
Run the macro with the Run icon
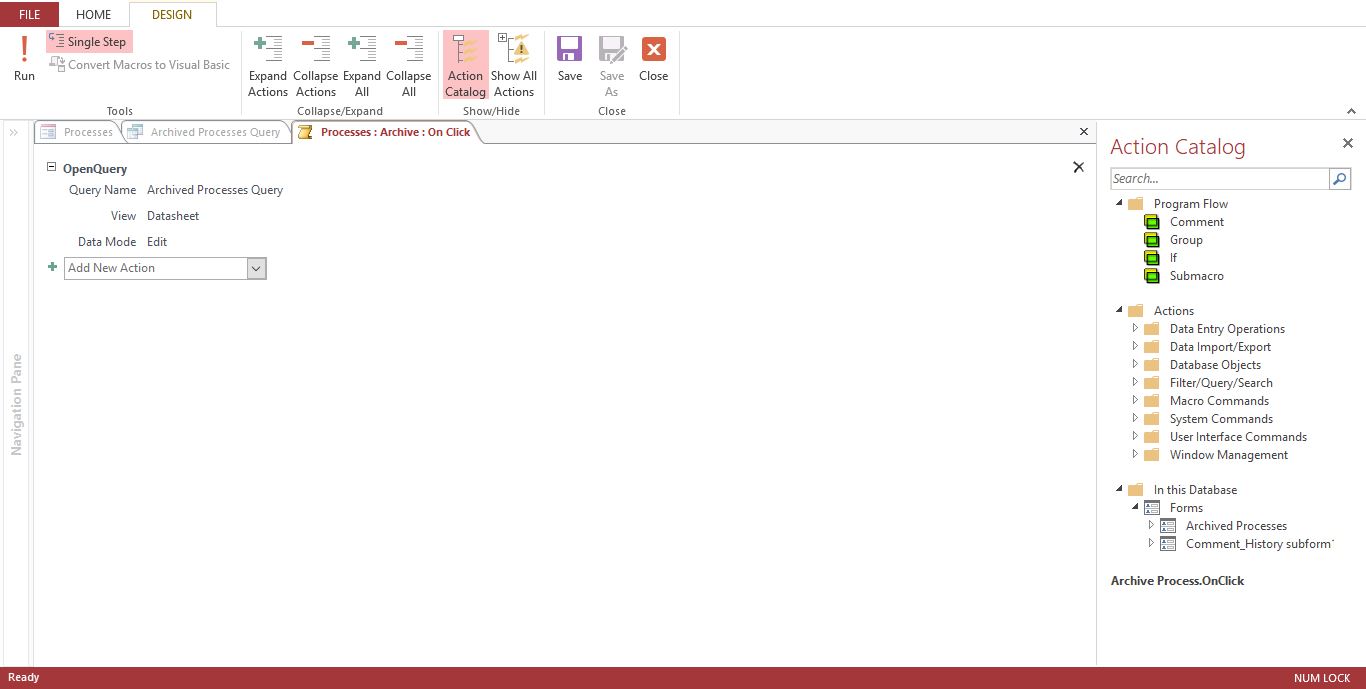(24, 58)
